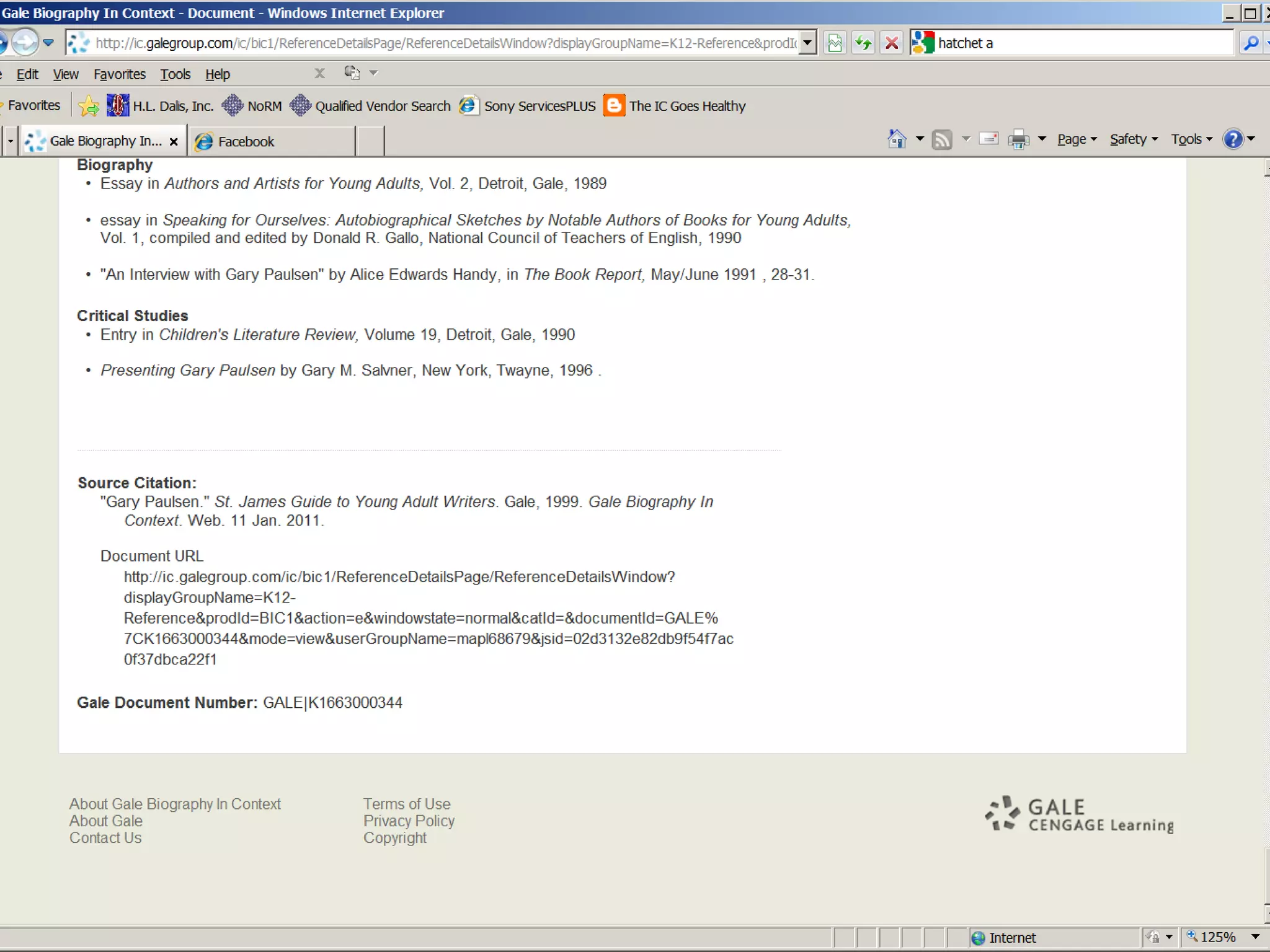The width and height of the screenshot is (1270, 952).
Task: Open the Favorites menu
Action: pos(119,74)
